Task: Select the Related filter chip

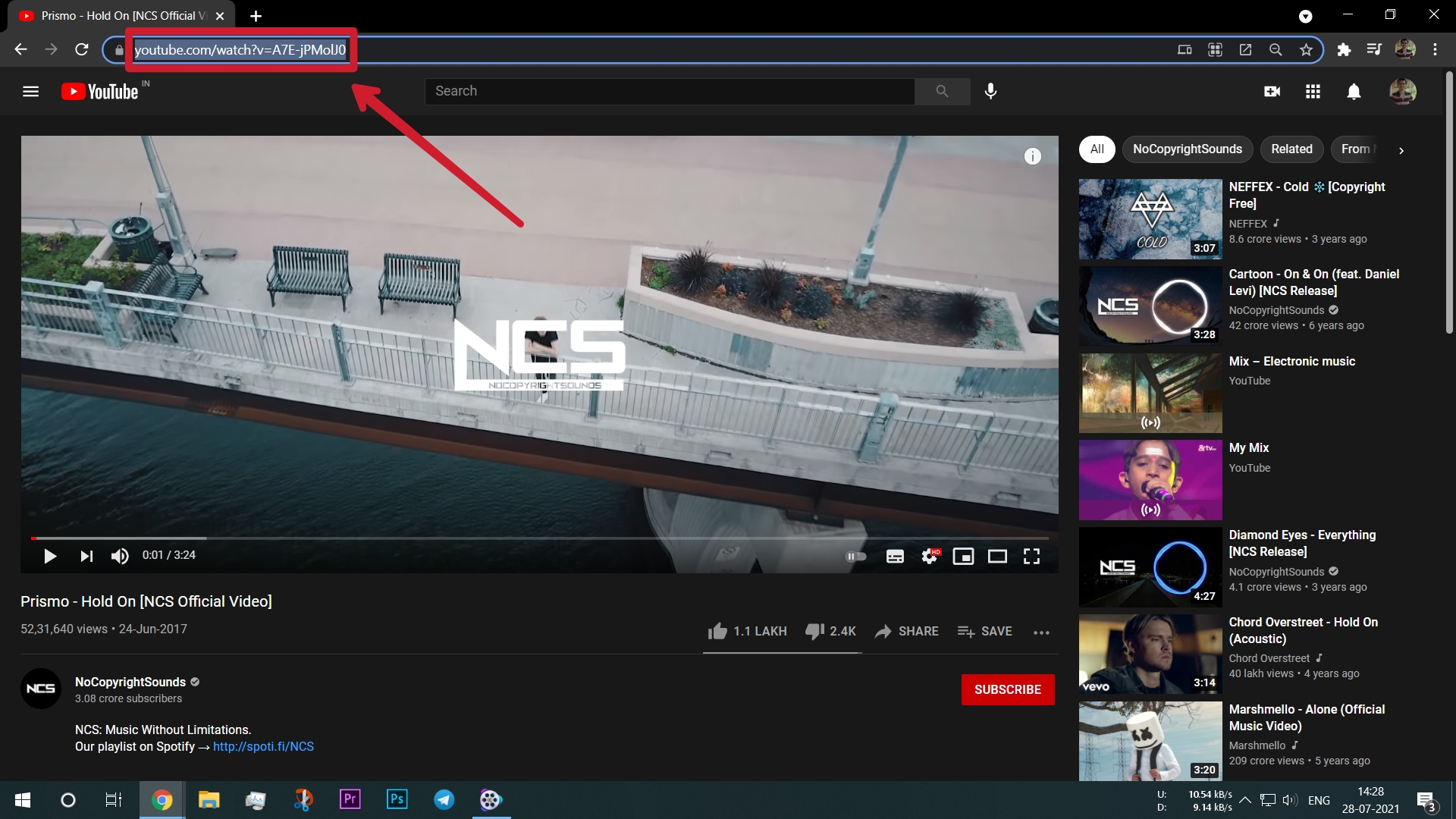Action: coord(1291,149)
